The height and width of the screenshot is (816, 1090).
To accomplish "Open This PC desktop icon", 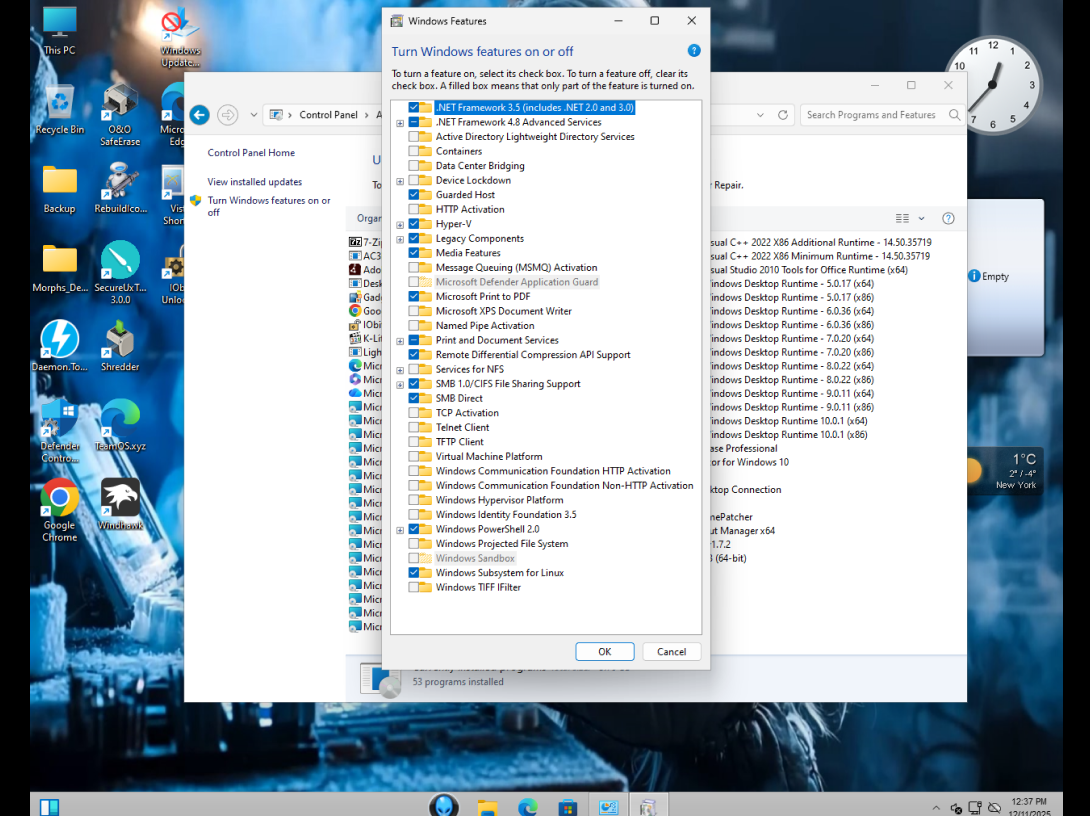I will (x=59, y=31).
